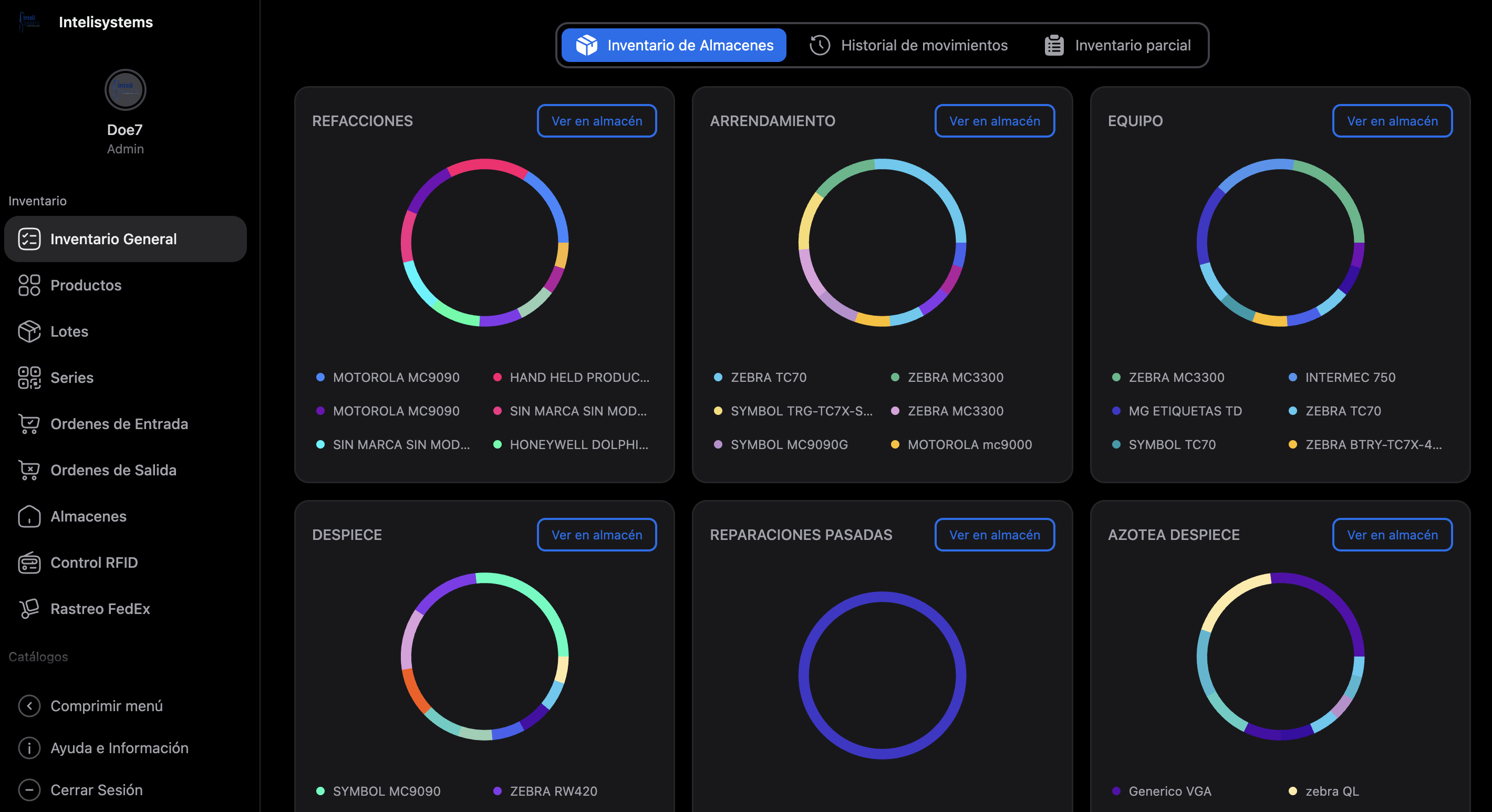
Task: Select HONEYWELL DOLPHI... legend entry
Action: [571, 444]
